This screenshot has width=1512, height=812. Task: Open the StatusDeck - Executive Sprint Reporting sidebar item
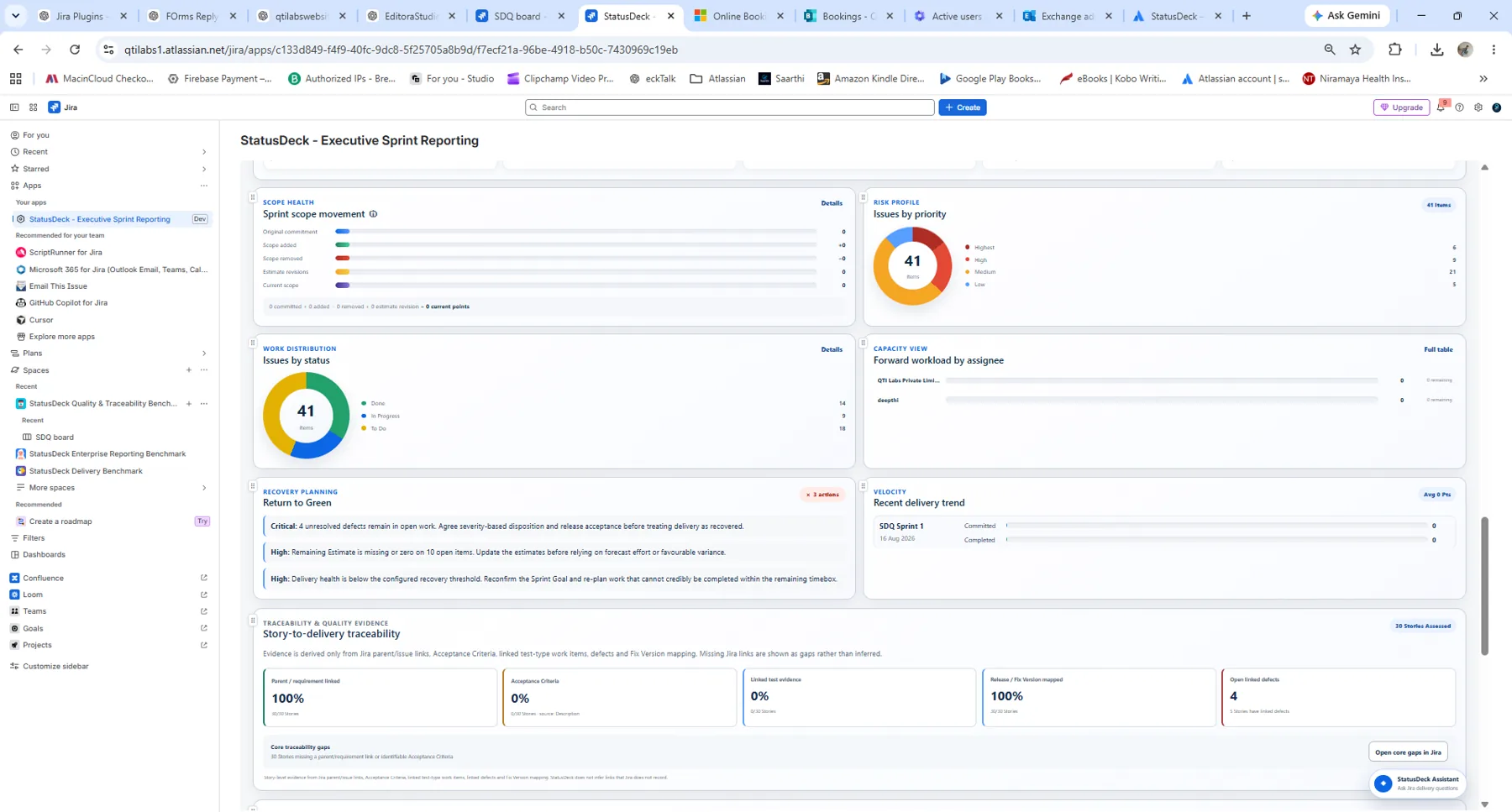point(111,219)
